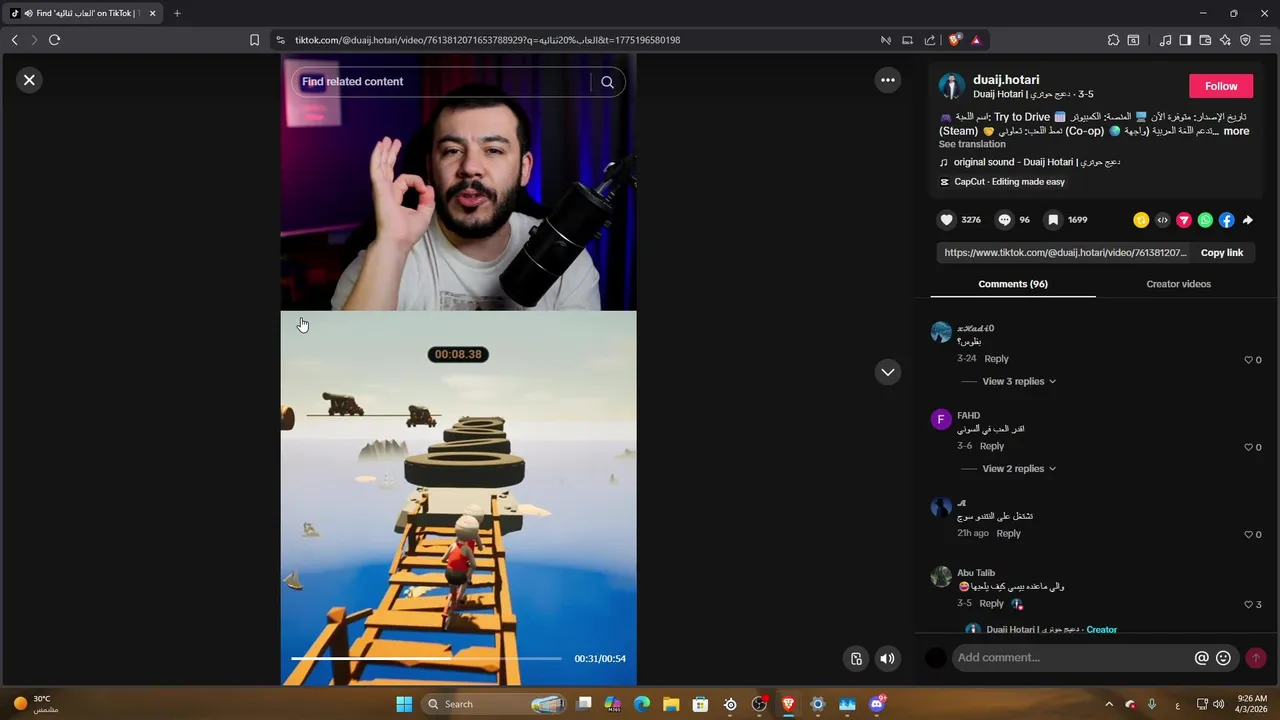The width and height of the screenshot is (1280, 720).
Task: Open duaij.hotari profile name
Action: [1006, 80]
